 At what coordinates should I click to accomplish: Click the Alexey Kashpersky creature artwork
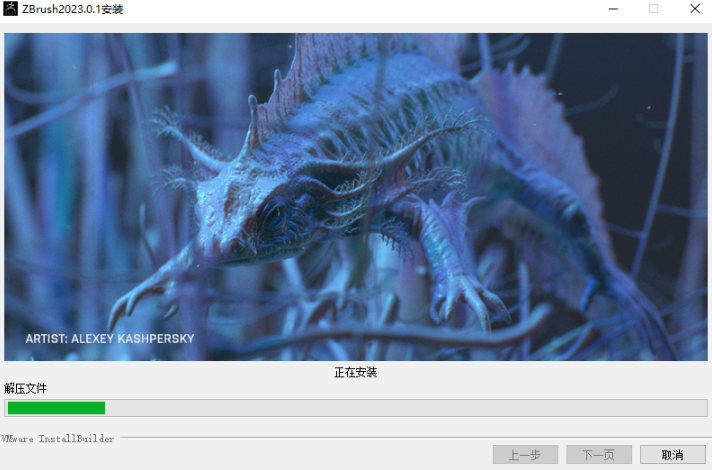point(356,197)
